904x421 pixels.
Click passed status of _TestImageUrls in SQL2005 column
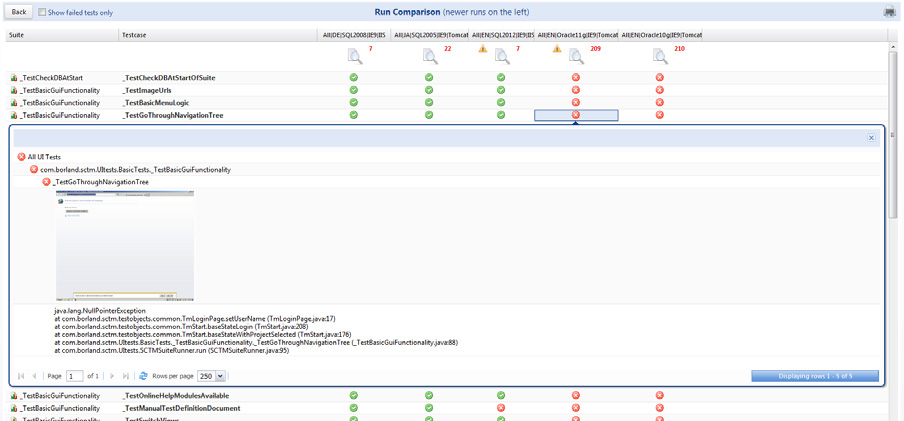coord(429,90)
